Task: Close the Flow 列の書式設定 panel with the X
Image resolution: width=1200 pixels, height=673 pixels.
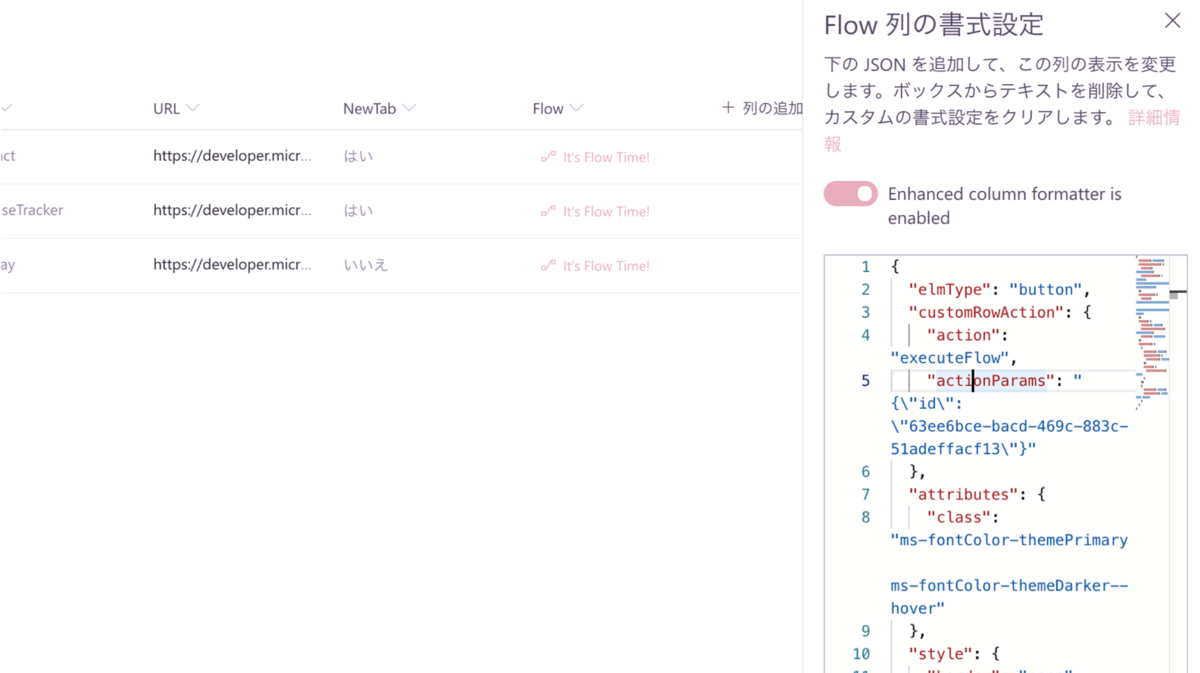Action: pos(1172,20)
